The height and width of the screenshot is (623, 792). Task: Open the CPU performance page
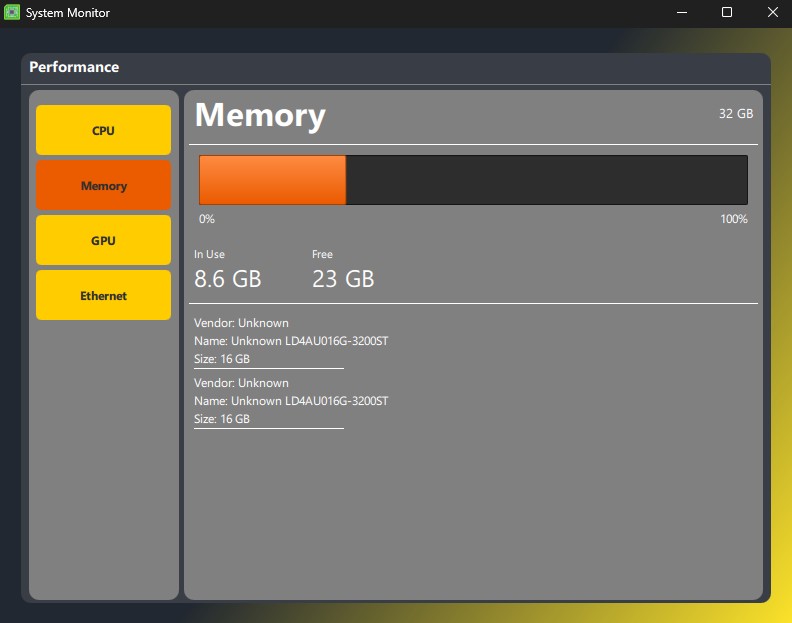coord(103,130)
